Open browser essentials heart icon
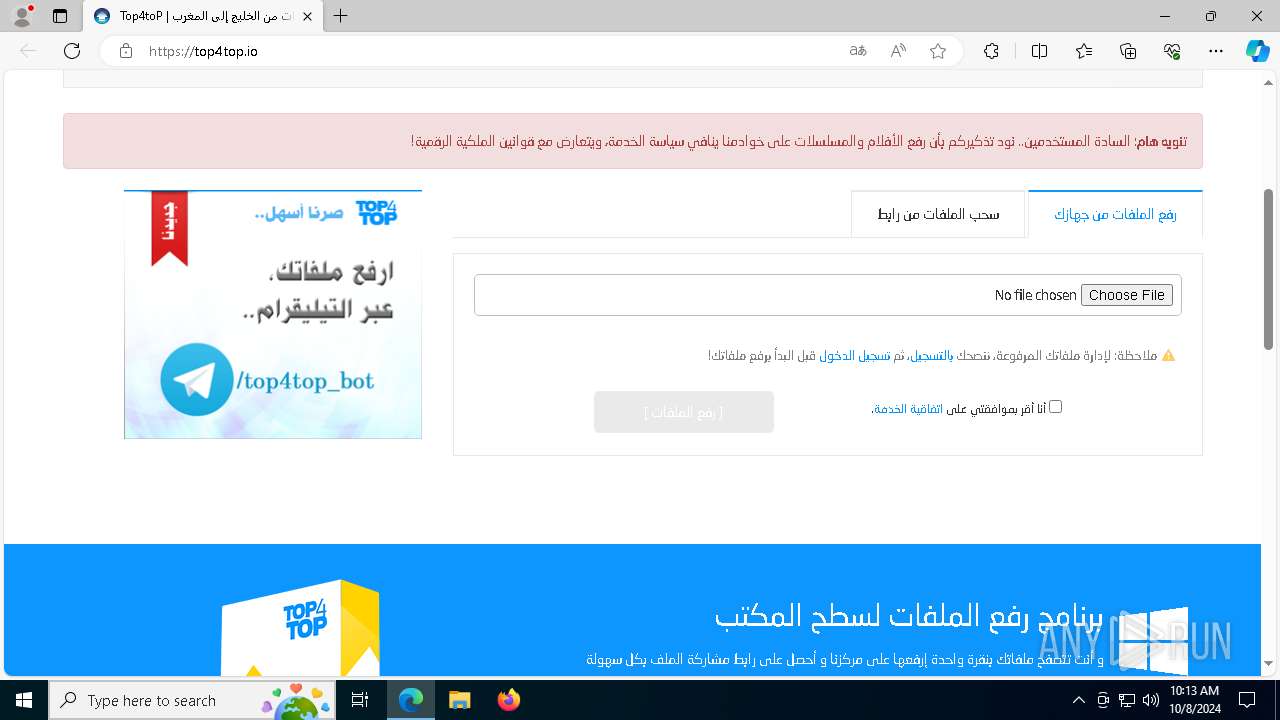The image size is (1280, 720). [1172, 51]
